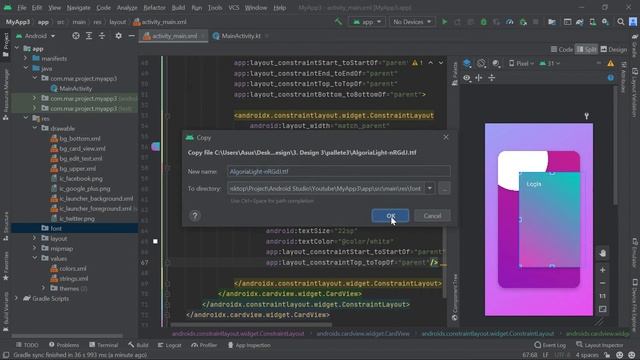Open Search Everywhere magnifier icon
Viewport: 640px width, 360px height.
(620, 22)
